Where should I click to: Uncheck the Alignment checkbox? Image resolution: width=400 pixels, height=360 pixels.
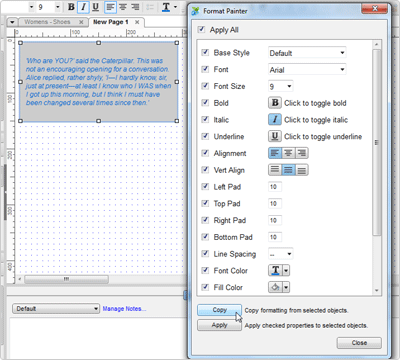[x=205, y=153]
